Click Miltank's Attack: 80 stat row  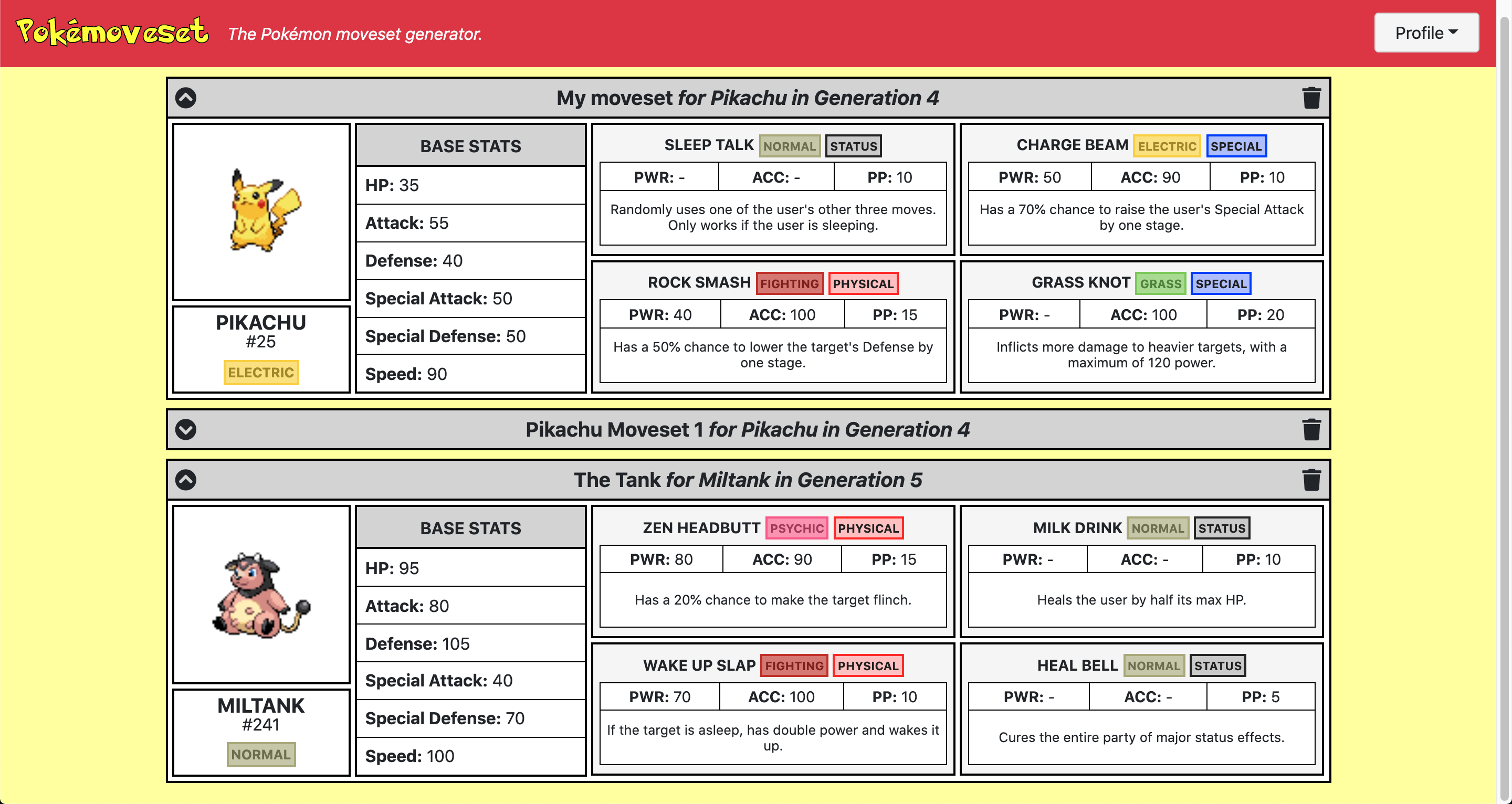471,606
